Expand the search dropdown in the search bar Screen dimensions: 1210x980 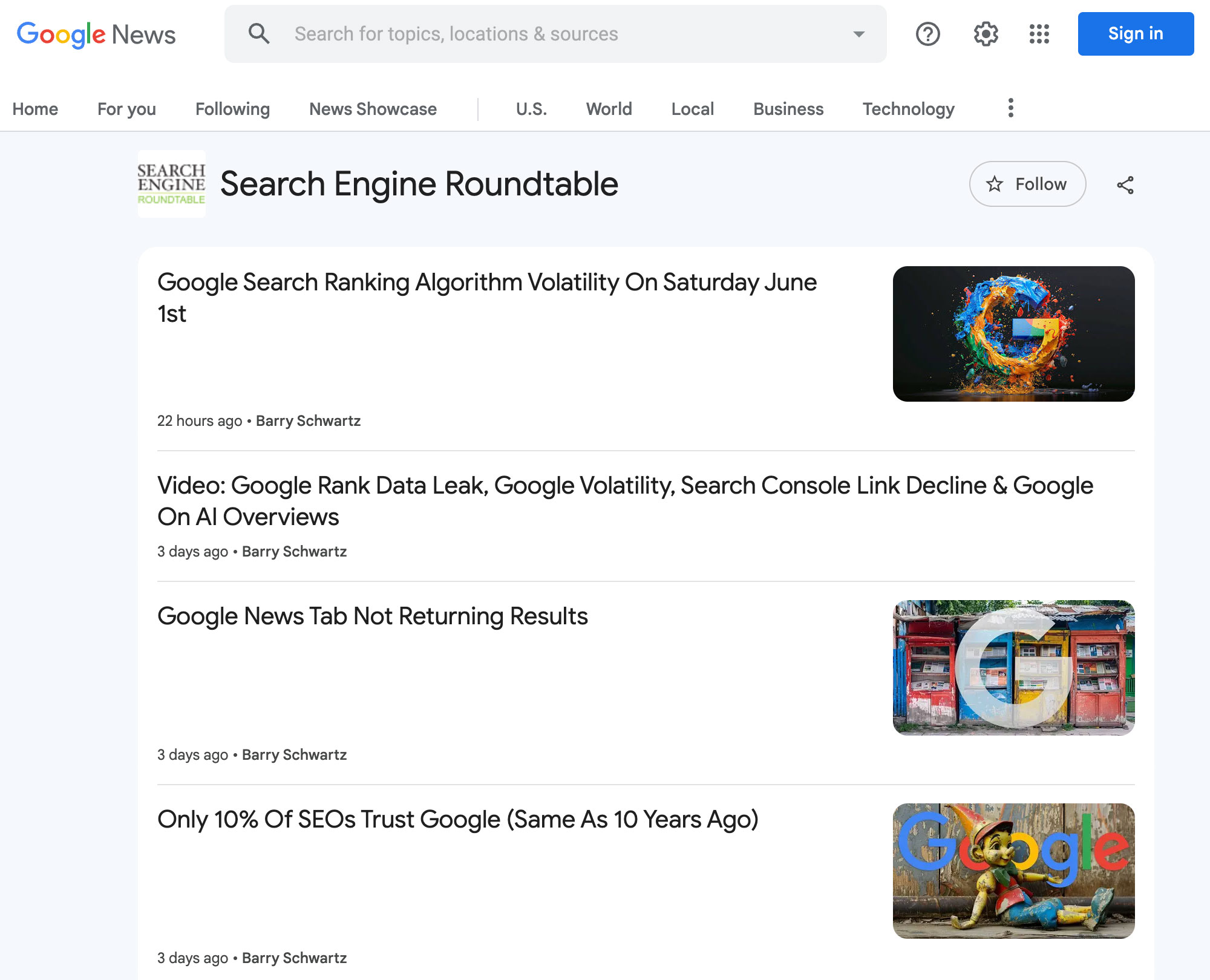coord(858,34)
